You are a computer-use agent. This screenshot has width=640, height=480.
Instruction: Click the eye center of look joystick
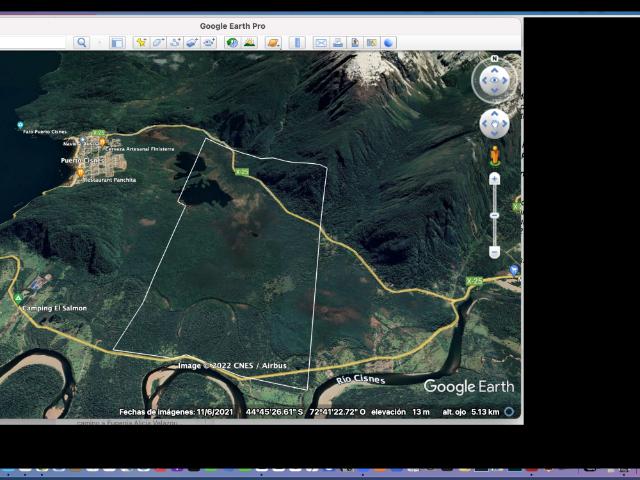tap(494, 80)
